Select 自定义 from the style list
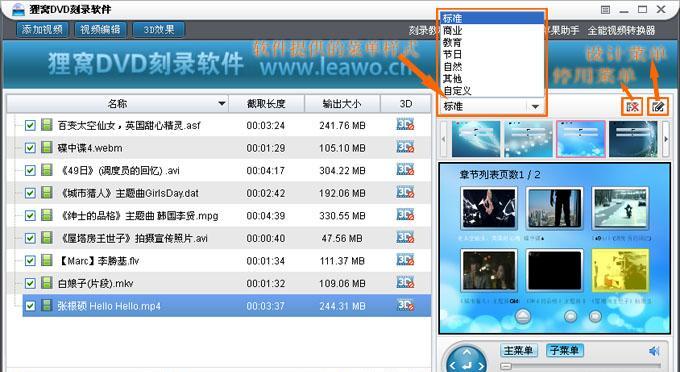The width and height of the screenshot is (680, 372). click(457, 91)
